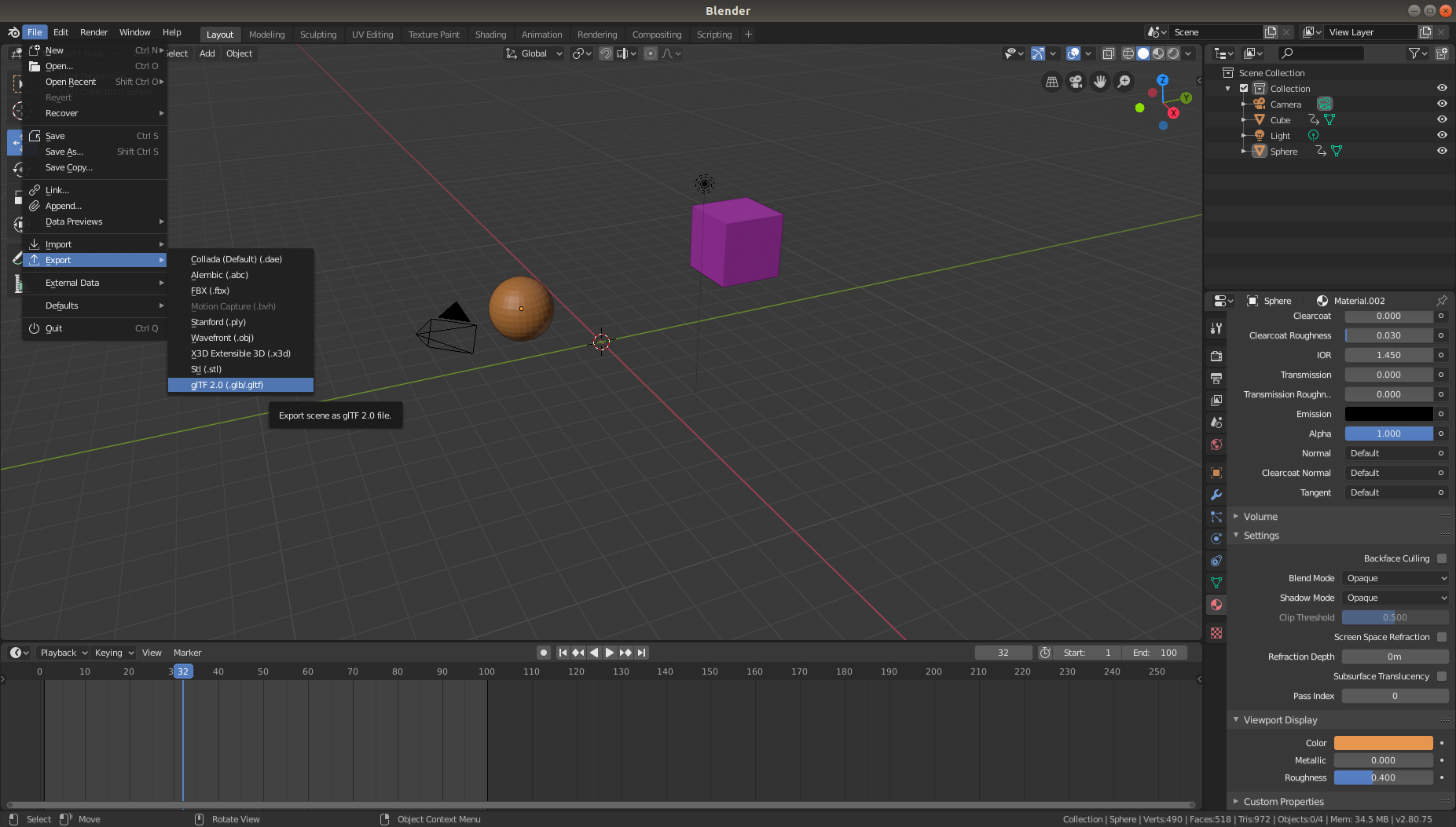This screenshot has width=1456, height=827.
Task: Uncheck the Collection checkbox in the outliner
Action: (x=1244, y=89)
